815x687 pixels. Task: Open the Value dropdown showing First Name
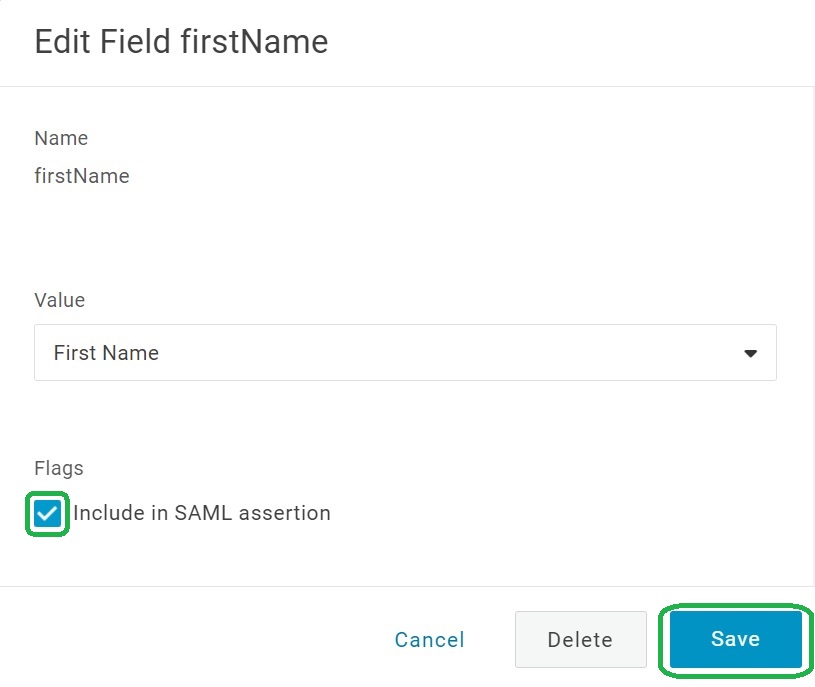[x=405, y=352]
